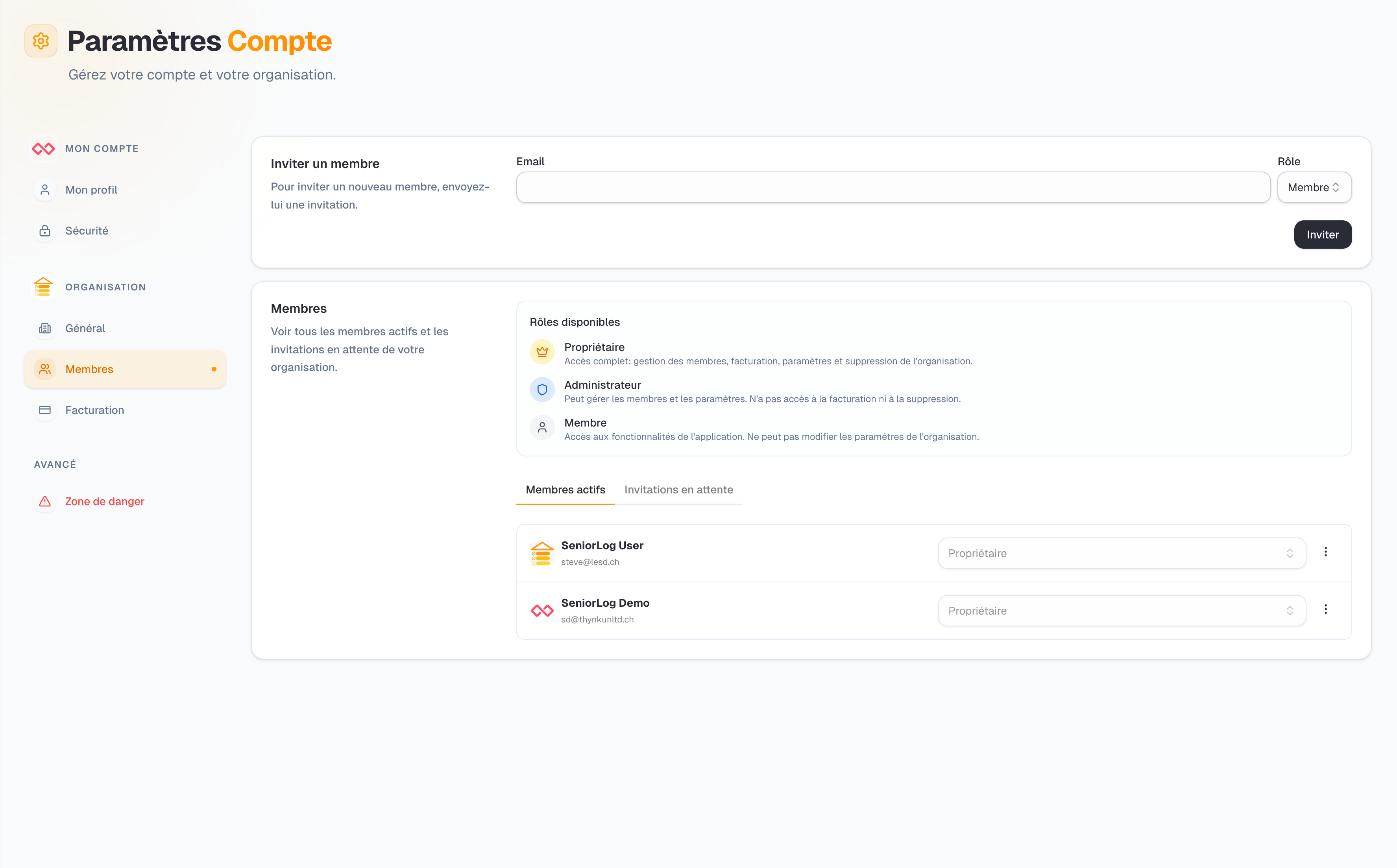Click the settings gear icon beside Paramètres Compte

[x=41, y=41]
